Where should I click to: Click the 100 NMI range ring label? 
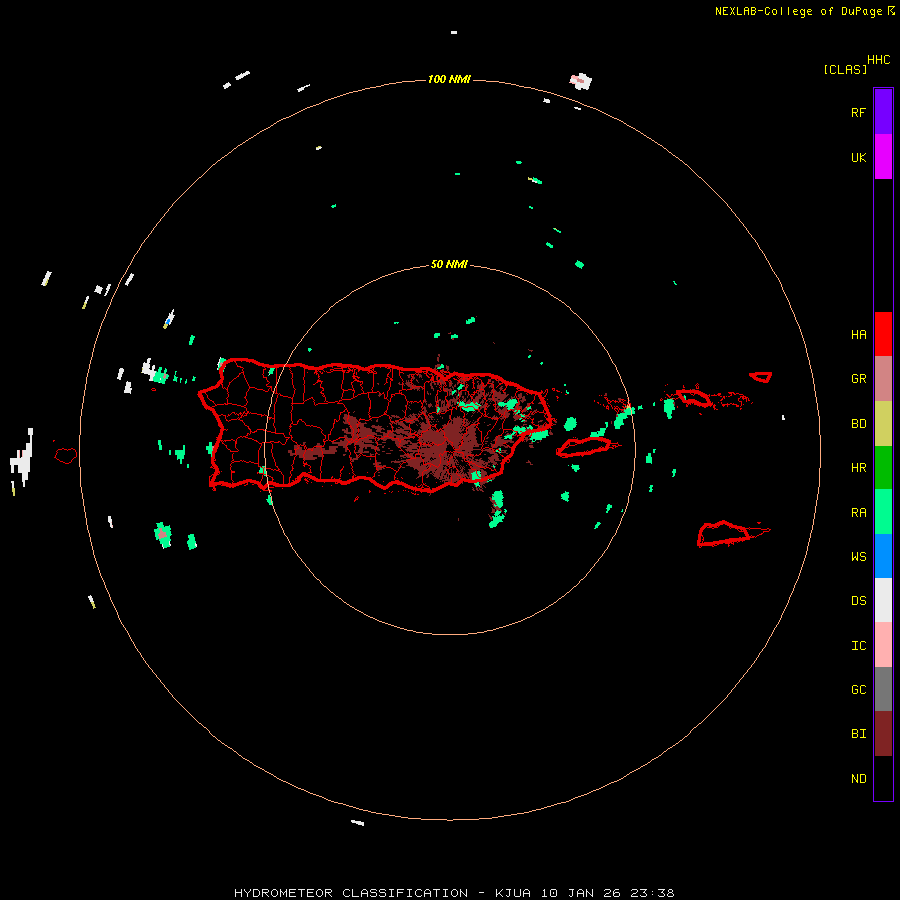[449, 79]
